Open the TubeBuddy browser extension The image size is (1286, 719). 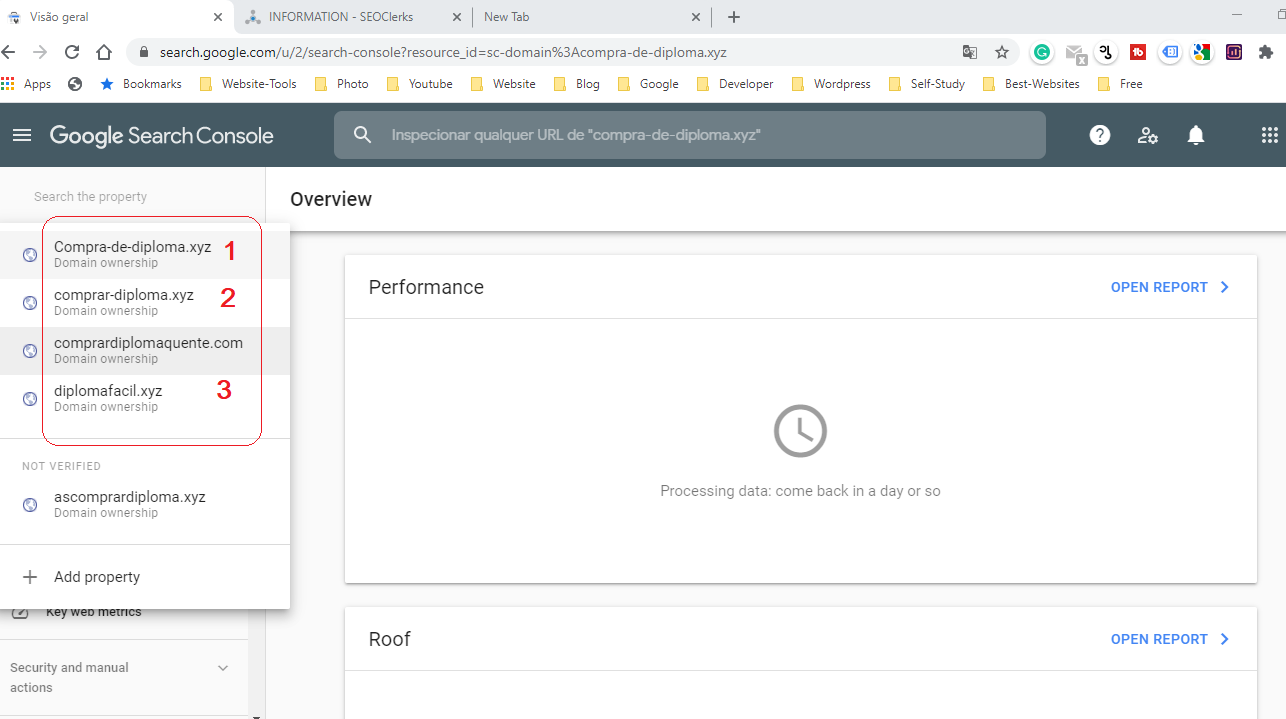point(1137,52)
